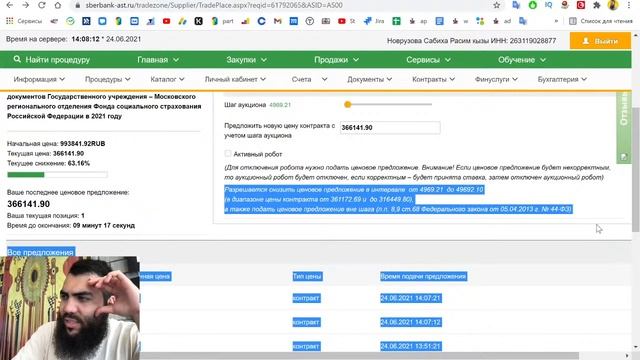
Task: Open the black K bookmark icon
Action: (198, 21)
